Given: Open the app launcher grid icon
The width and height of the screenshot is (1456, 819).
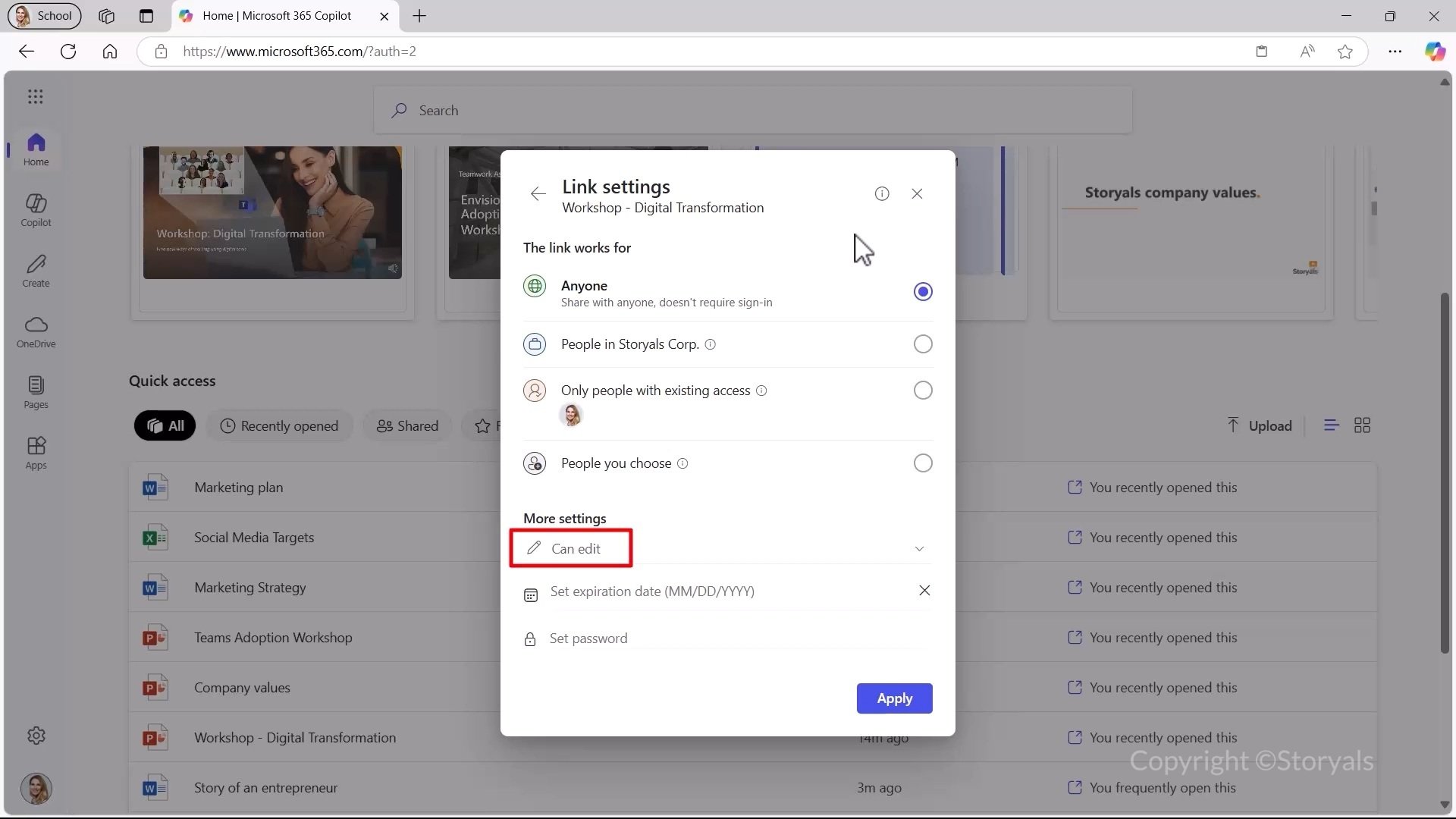Looking at the screenshot, I should coord(36,96).
